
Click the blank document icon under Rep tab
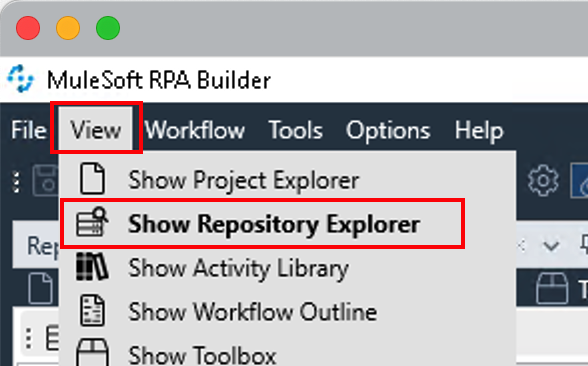40,288
